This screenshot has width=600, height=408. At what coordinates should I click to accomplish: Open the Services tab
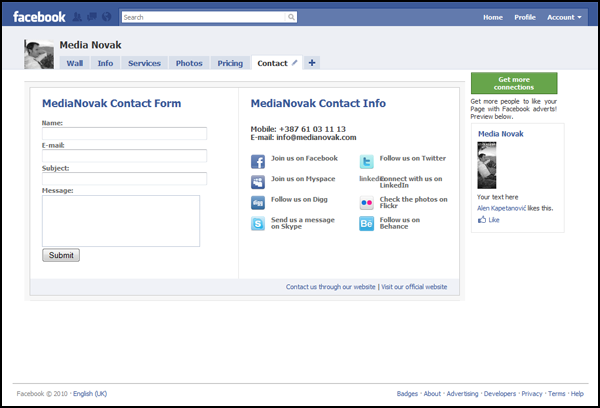coord(144,63)
